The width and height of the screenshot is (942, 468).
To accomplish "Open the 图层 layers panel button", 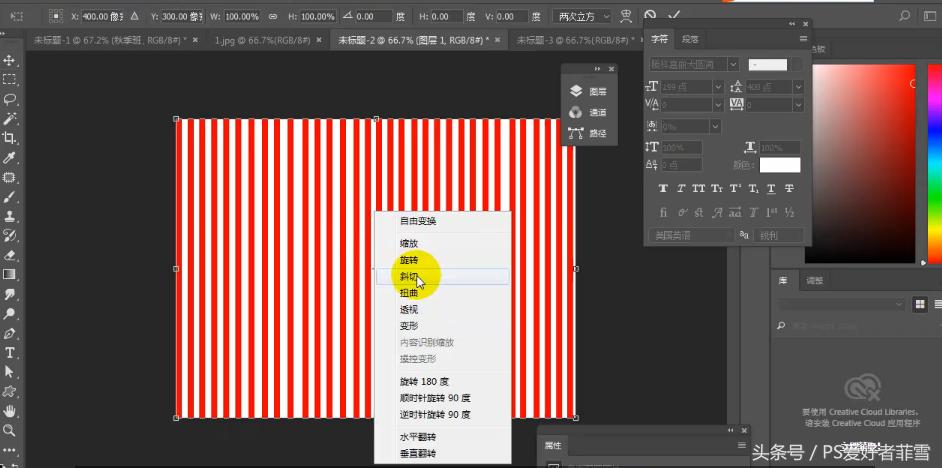I will (x=588, y=91).
